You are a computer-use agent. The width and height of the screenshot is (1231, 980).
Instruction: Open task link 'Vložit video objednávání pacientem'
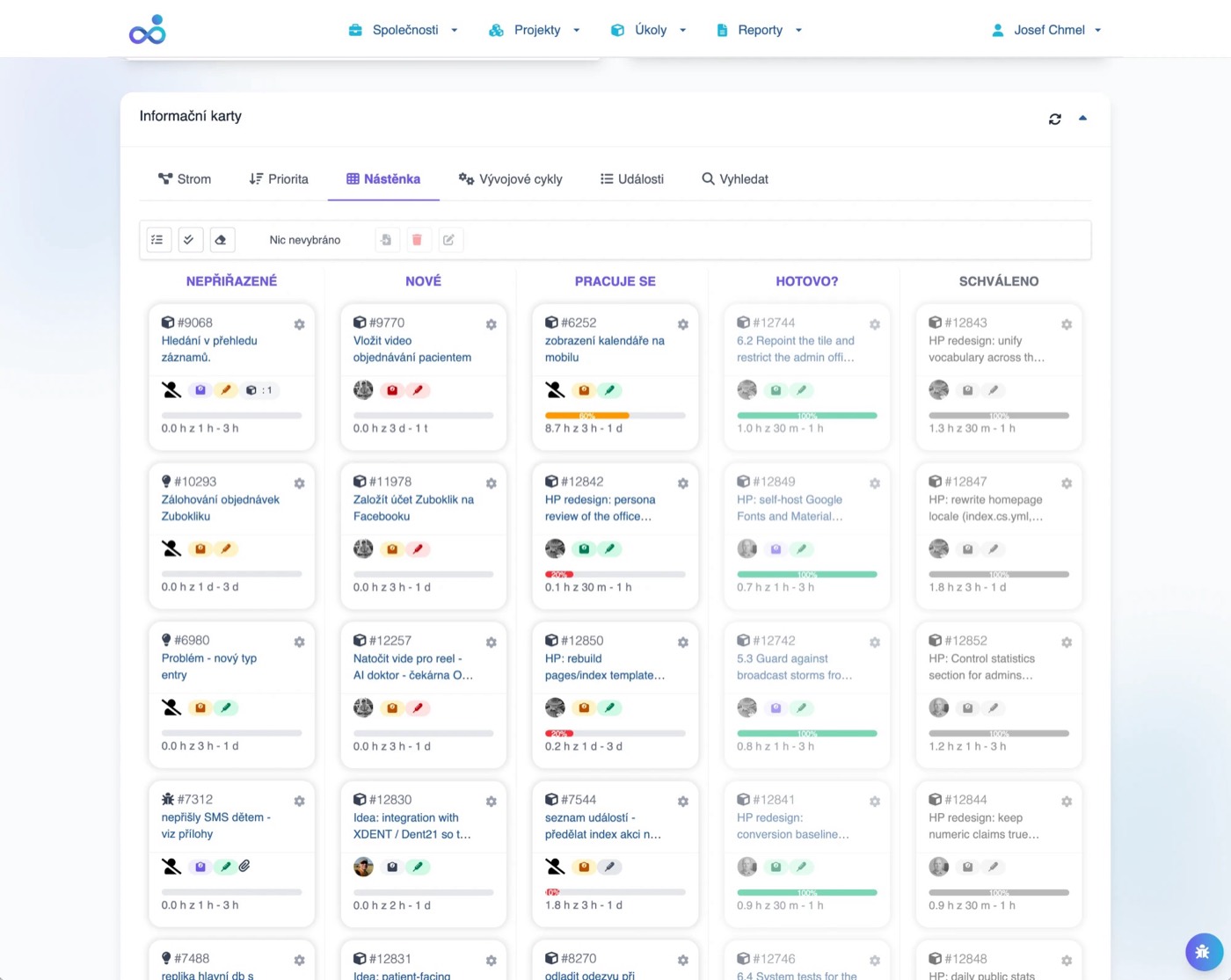412,349
